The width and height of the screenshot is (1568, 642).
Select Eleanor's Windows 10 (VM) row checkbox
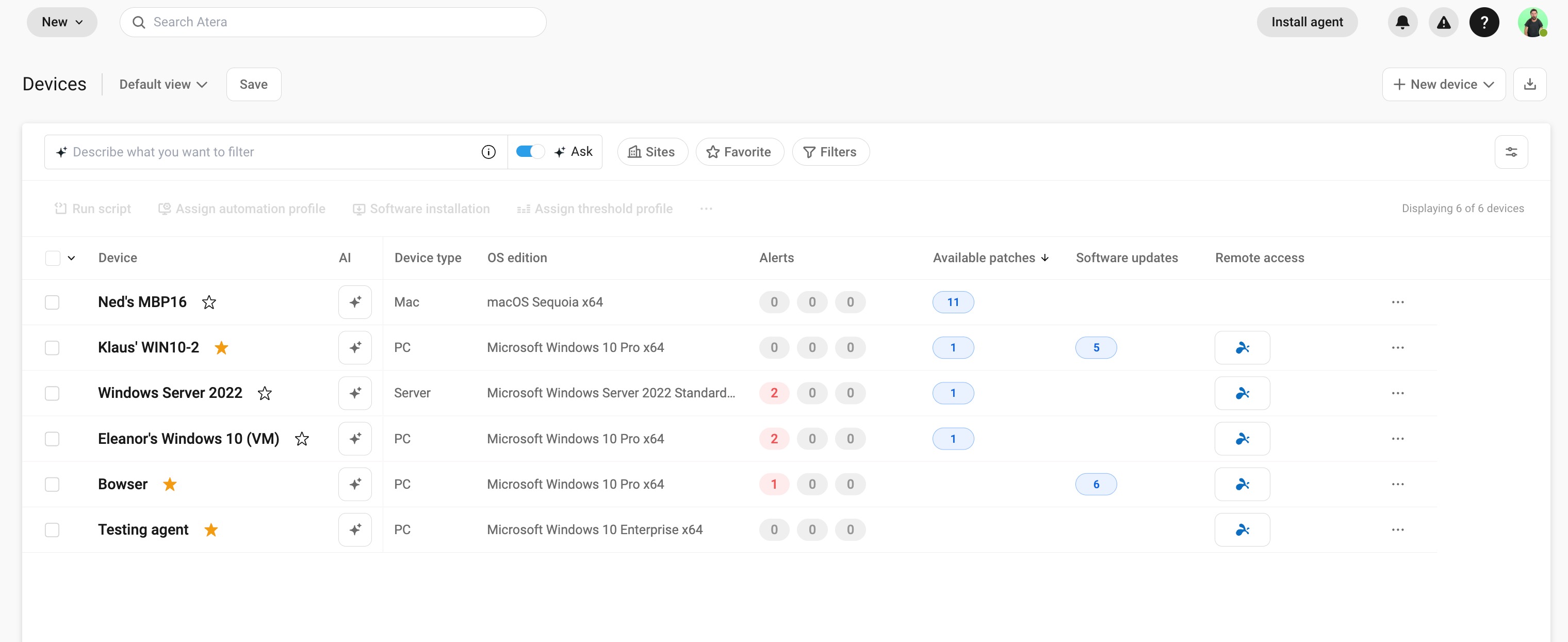tap(52, 439)
